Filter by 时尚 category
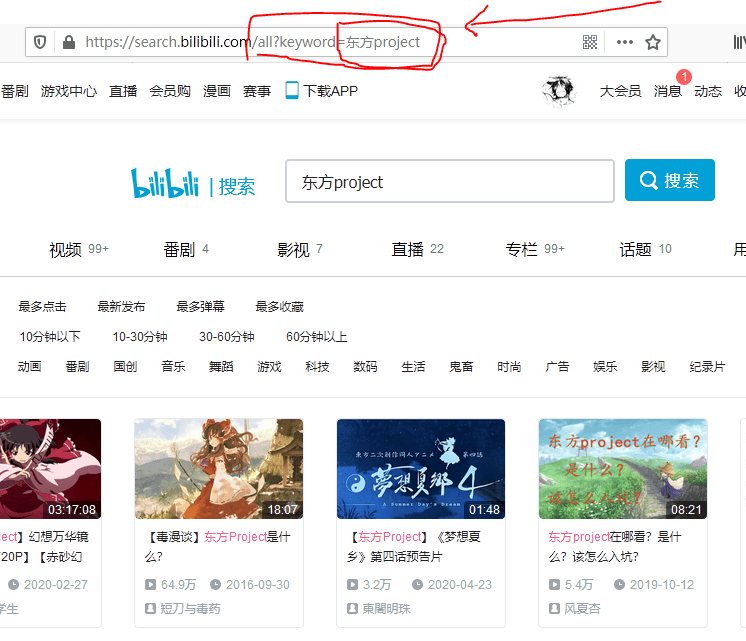Screen dimensions: 746x641 [x=509, y=366]
